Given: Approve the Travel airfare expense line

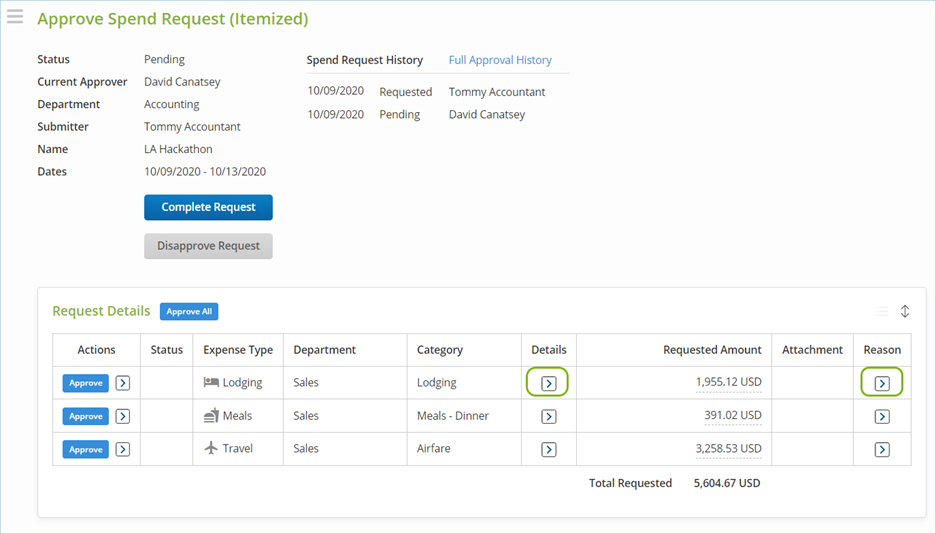Looking at the screenshot, I should tap(86, 449).
